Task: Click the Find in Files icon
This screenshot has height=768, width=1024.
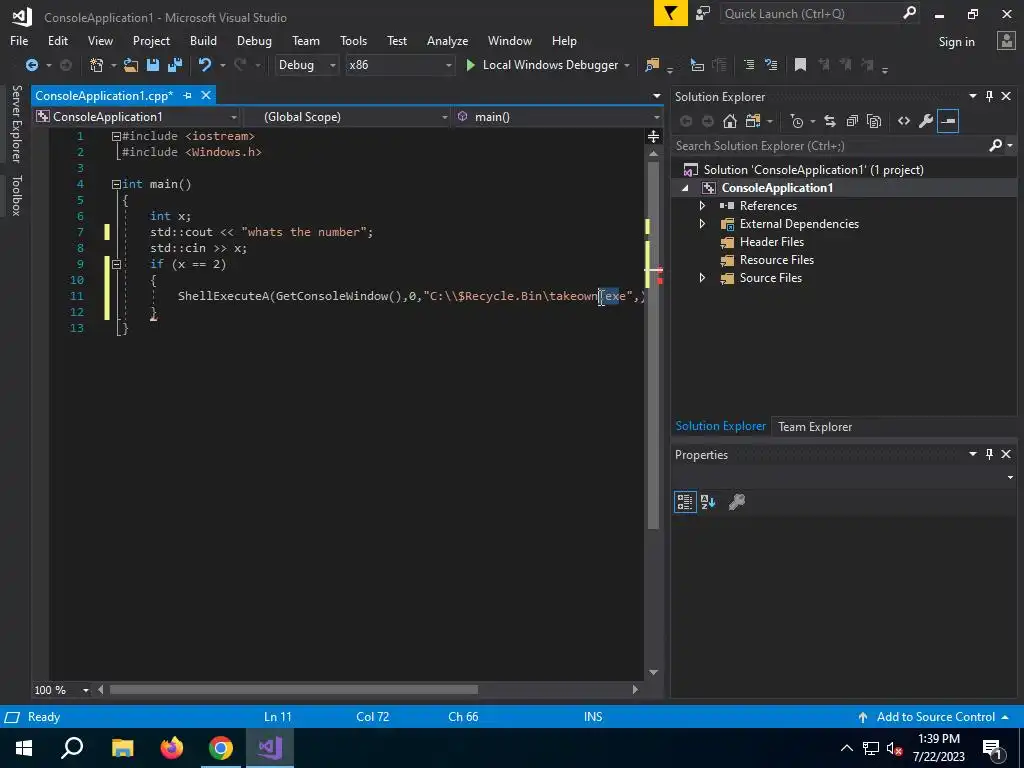Action: (x=652, y=65)
